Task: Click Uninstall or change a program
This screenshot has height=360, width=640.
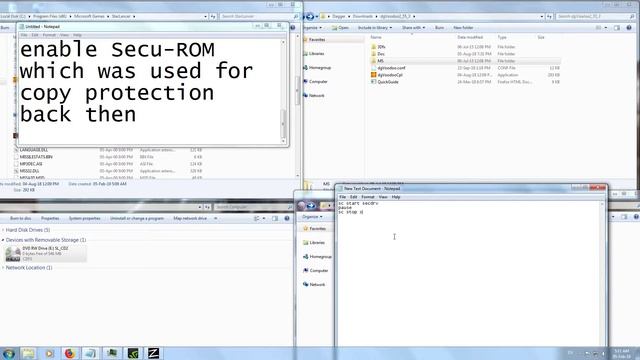Action: (x=137, y=218)
